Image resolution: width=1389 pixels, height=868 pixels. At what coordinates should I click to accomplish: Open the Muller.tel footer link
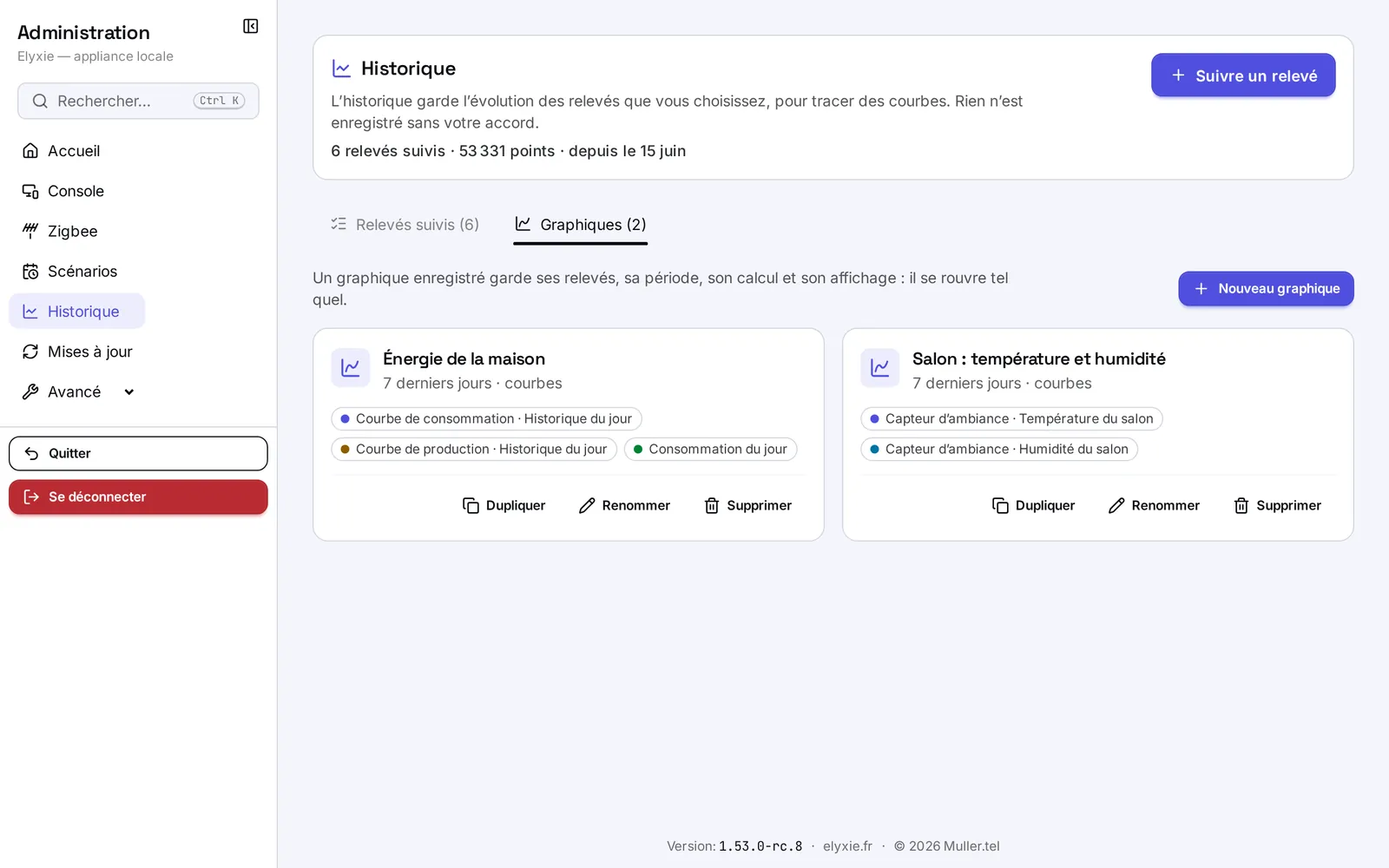pyautogui.click(x=971, y=846)
